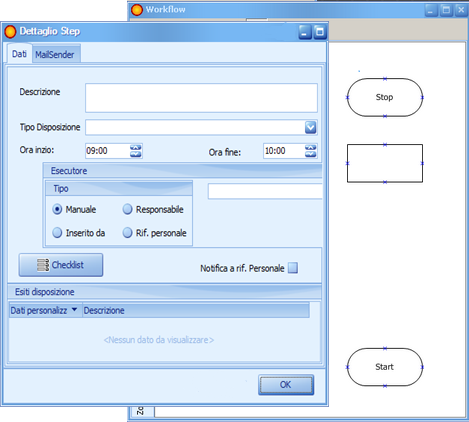Minimize the Dettaglio Step dialog
469x422 pixels.
(305, 32)
